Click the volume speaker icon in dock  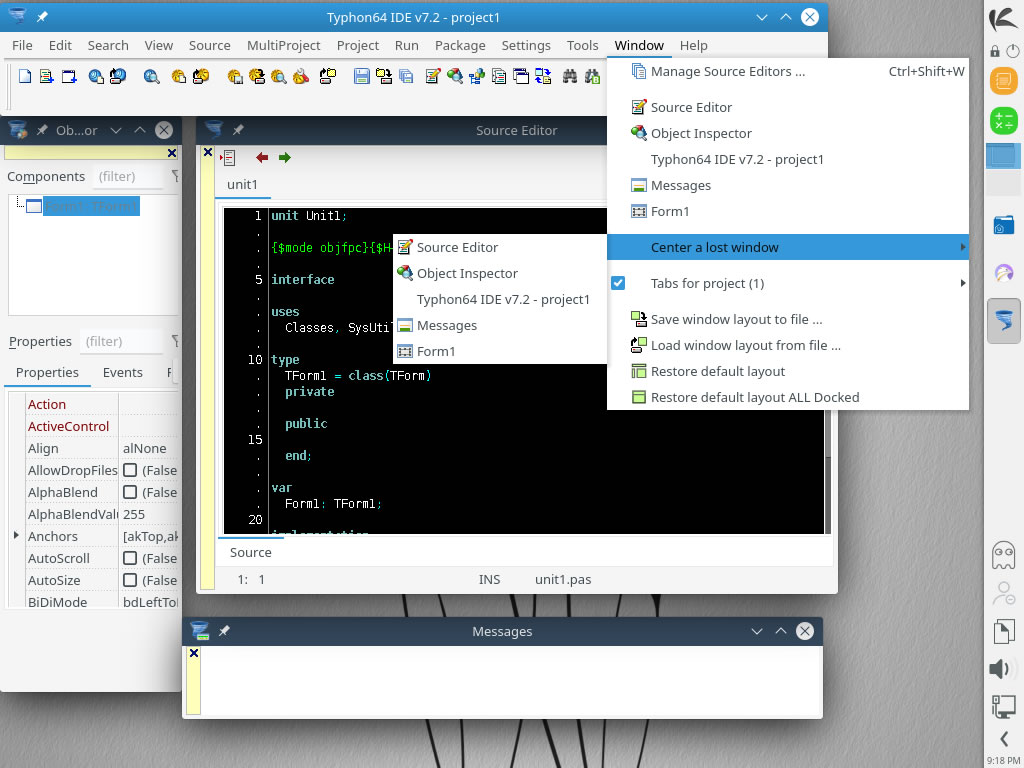[x=1000, y=669]
